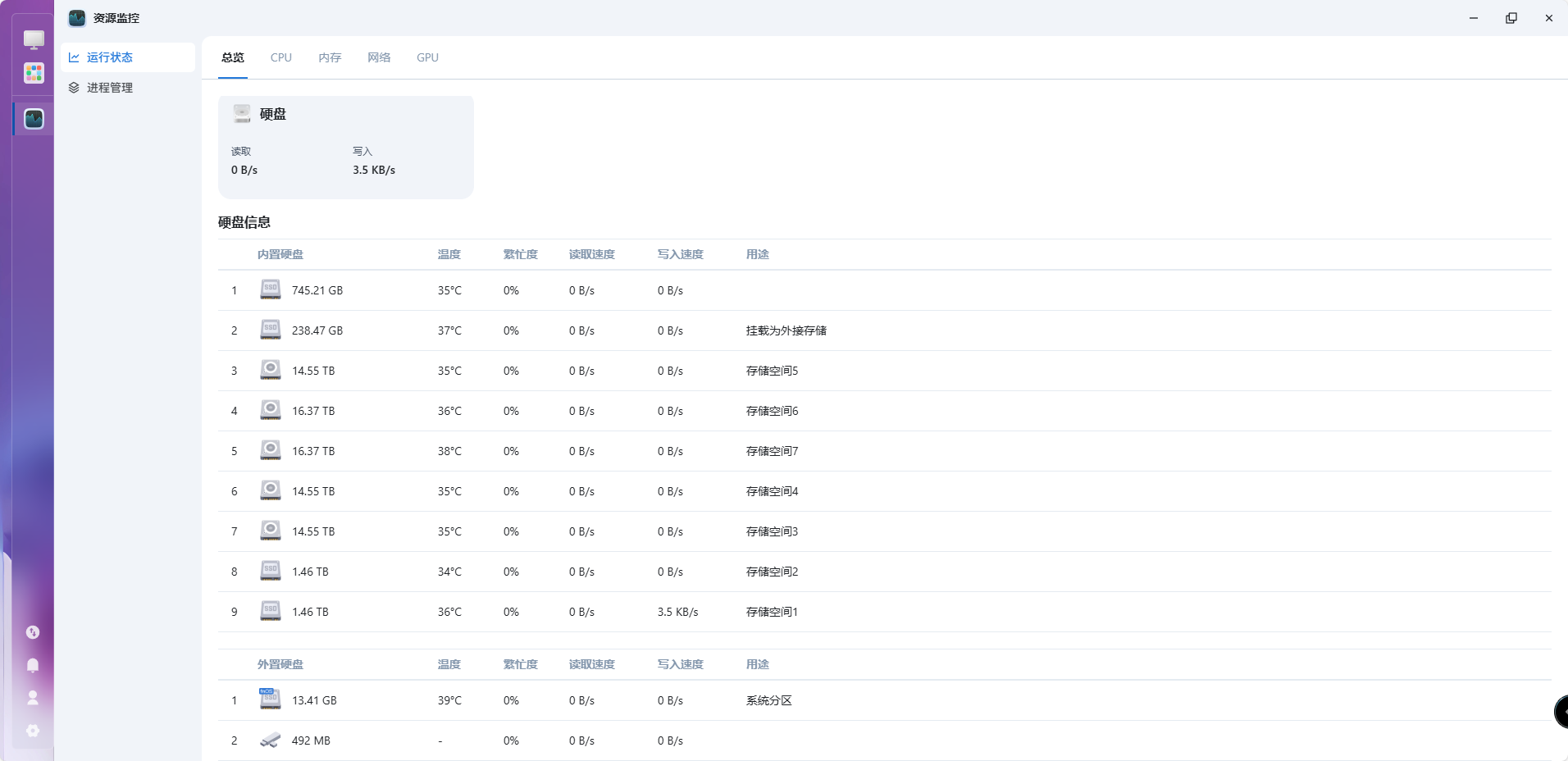Click 写入速度 header in internal disk table
Screen dimensions: 1568x761
681,254
